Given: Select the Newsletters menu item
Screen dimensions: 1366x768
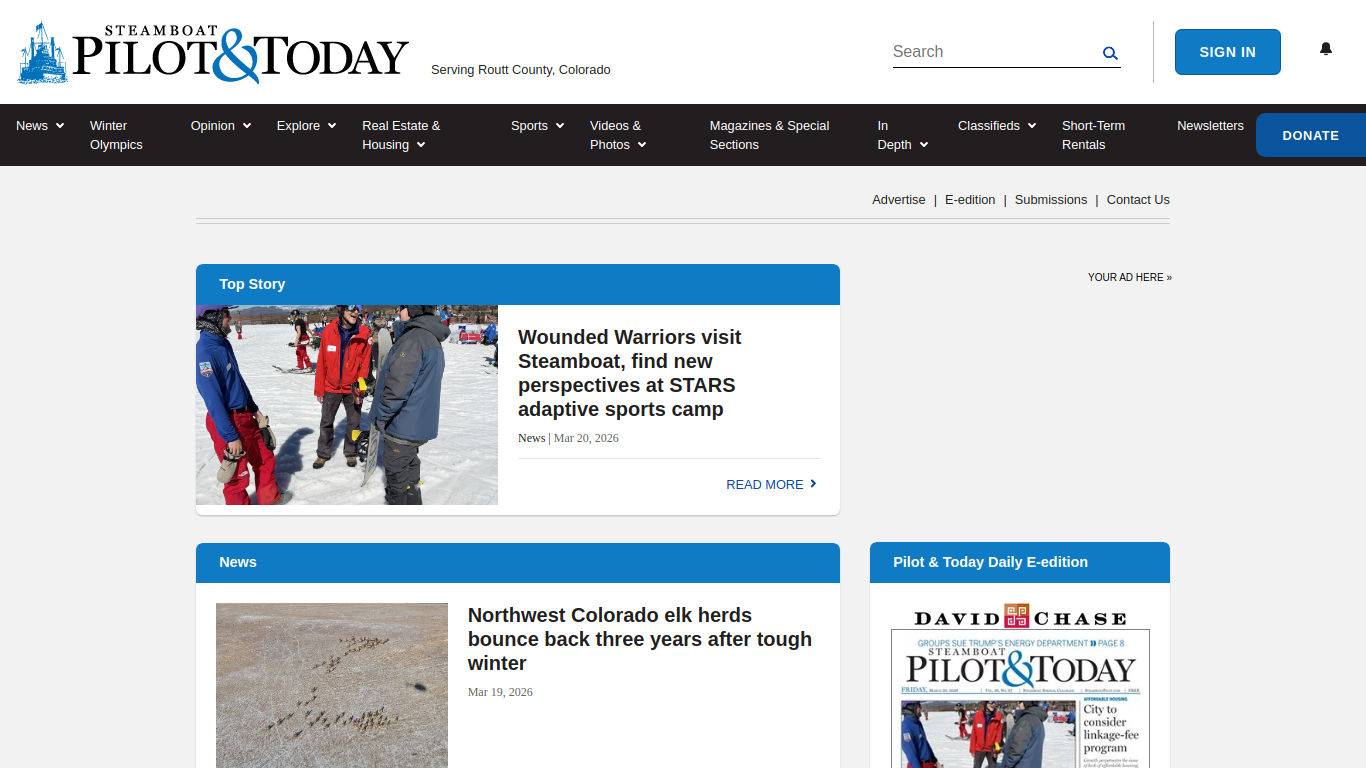Looking at the screenshot, I should pyautogui.click(x=1210, y=126).
